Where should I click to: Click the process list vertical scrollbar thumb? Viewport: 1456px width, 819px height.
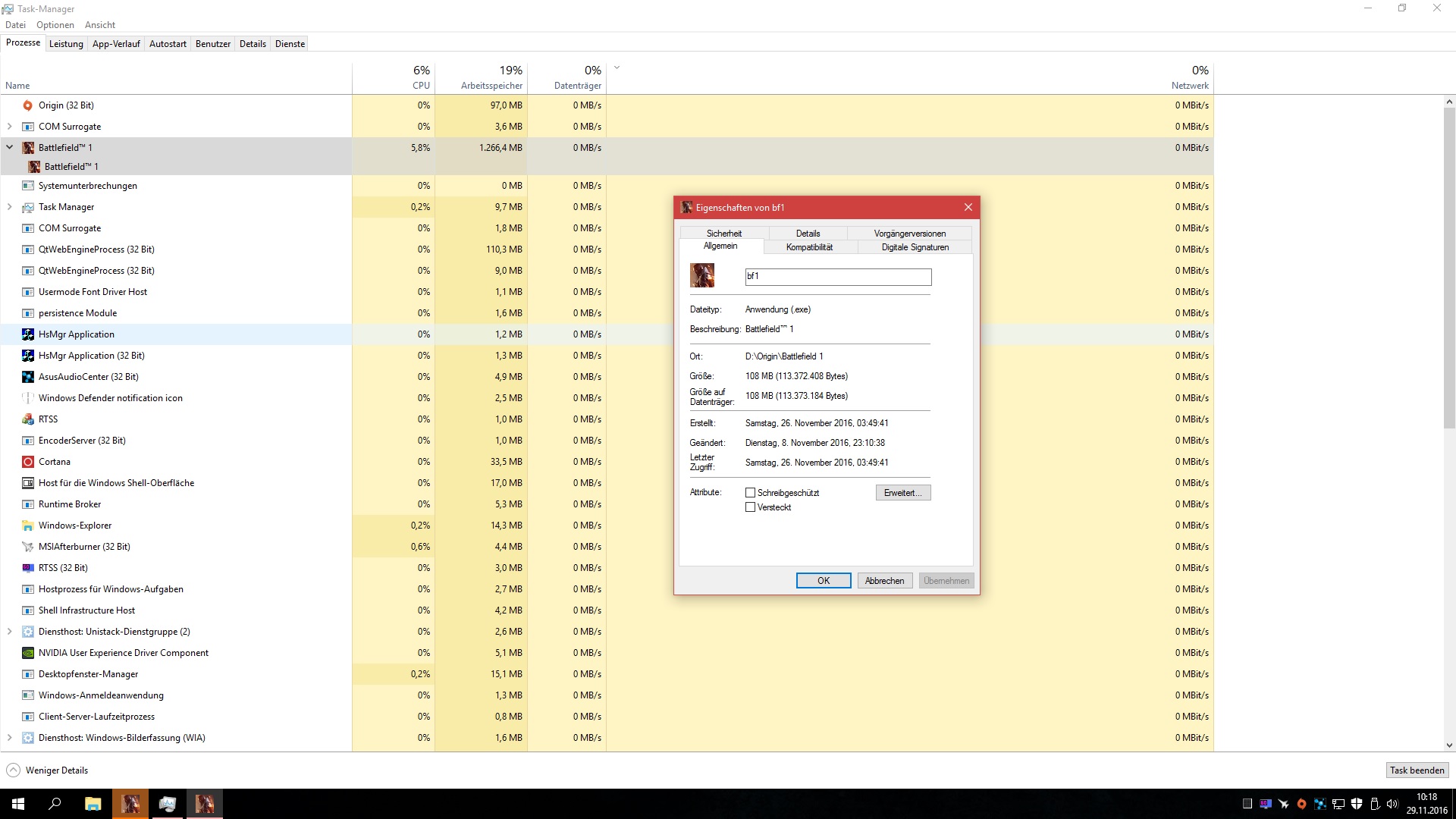(x=1449, y=268)
